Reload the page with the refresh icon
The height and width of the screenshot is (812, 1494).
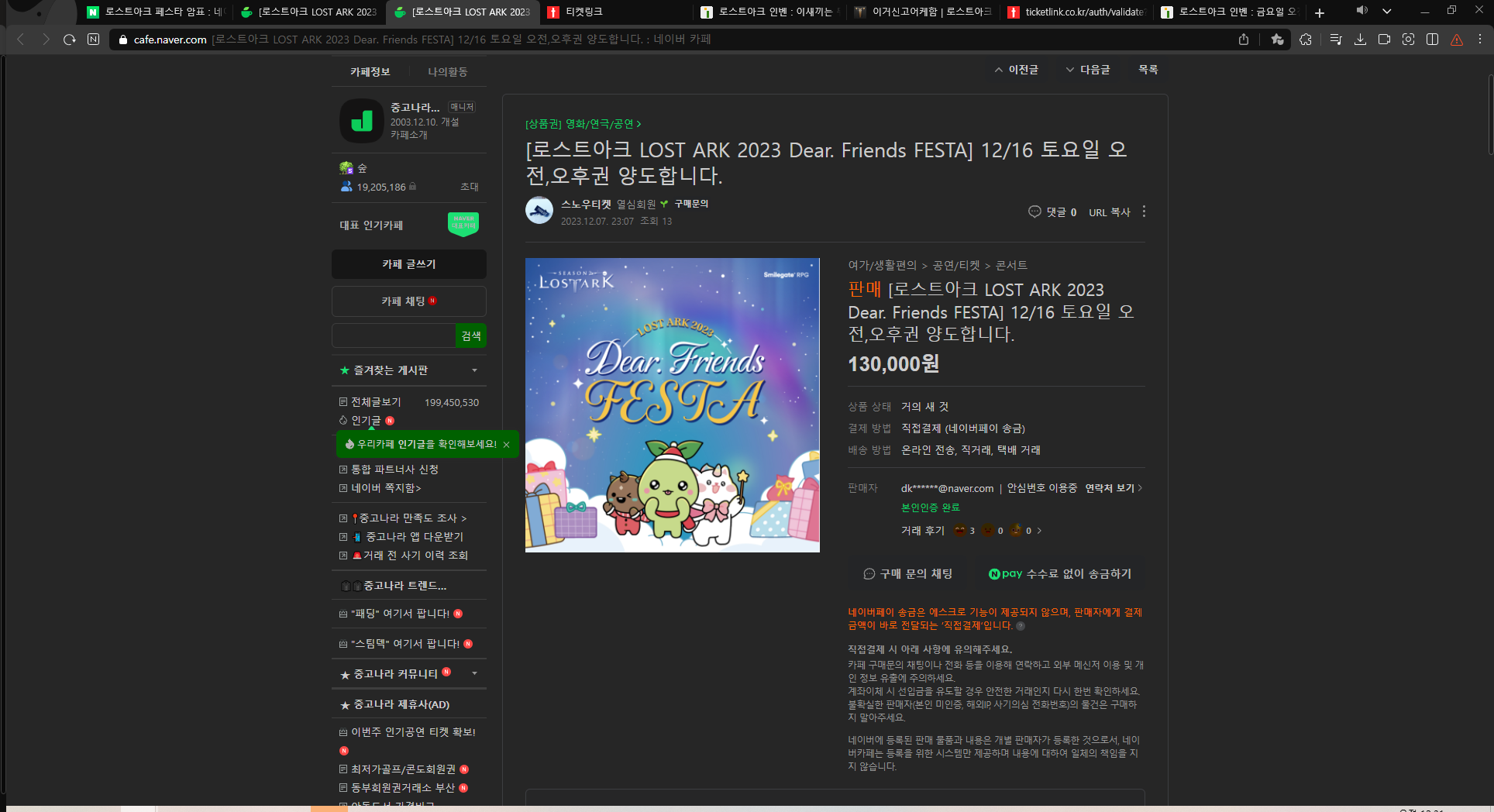(x=70, y=40)
